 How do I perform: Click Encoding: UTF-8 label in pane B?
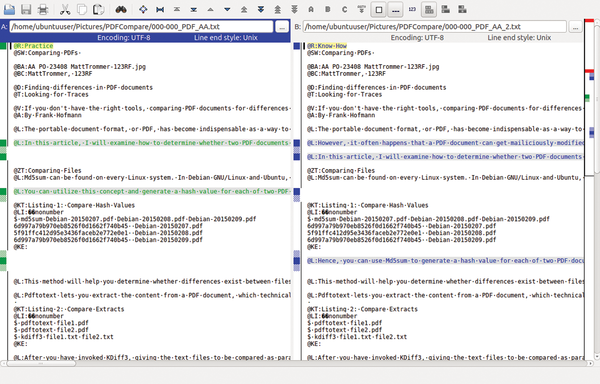pos(417,37)
